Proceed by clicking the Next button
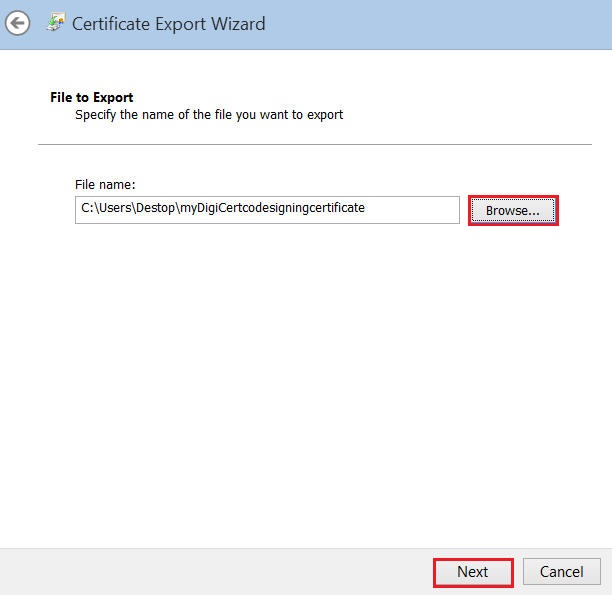 tap(473, 572)
